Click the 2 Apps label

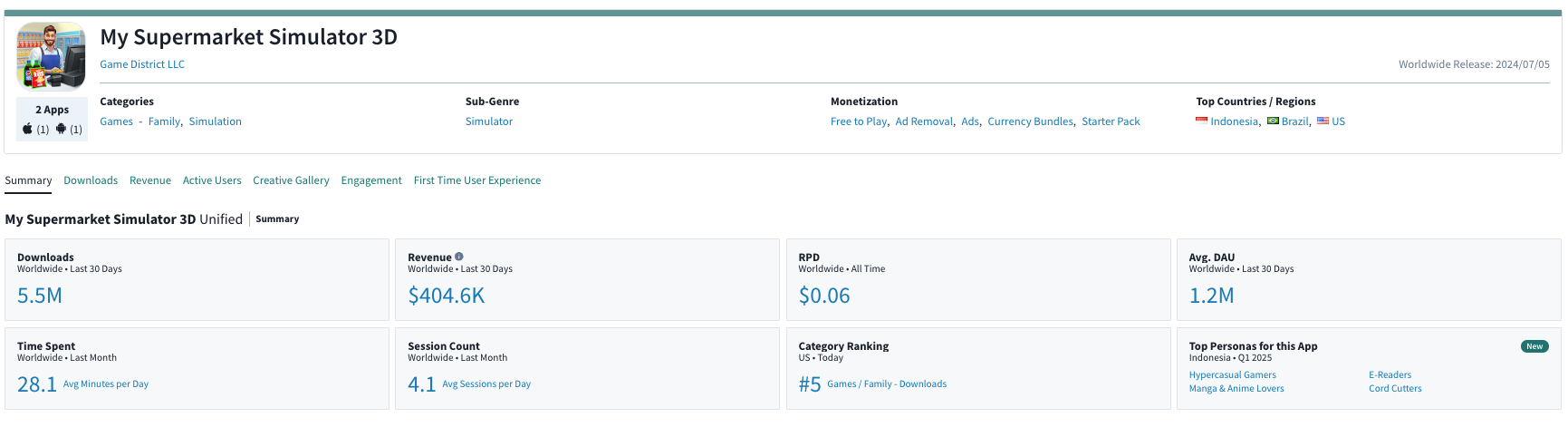pos(53,110)
